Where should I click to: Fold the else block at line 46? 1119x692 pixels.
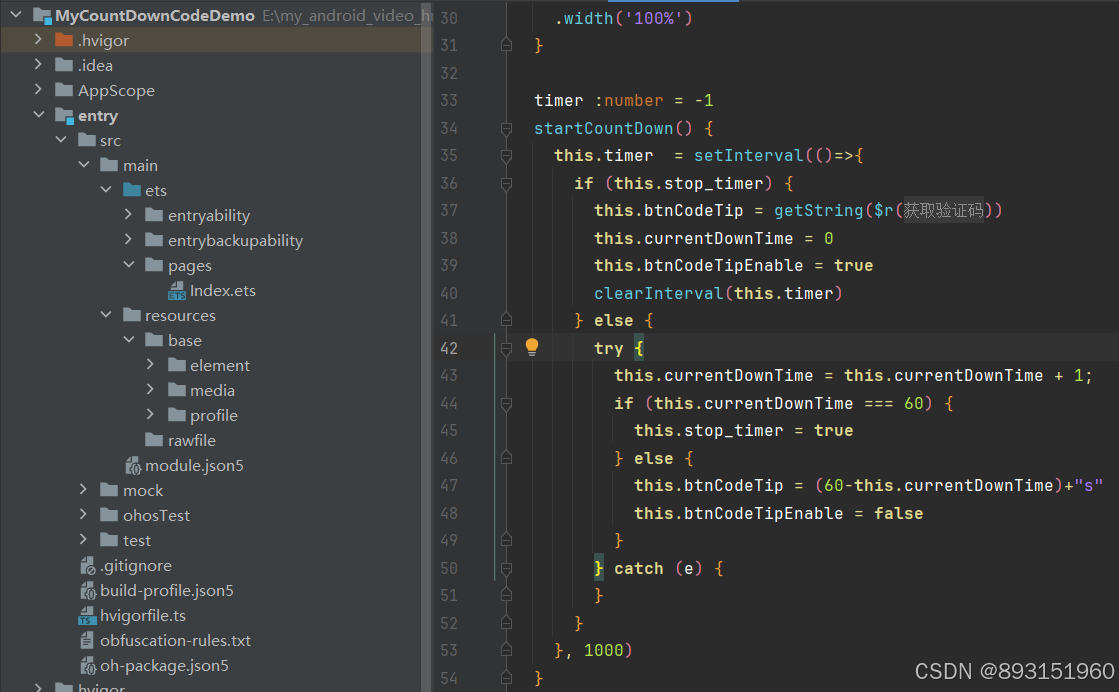coord(506,458)
